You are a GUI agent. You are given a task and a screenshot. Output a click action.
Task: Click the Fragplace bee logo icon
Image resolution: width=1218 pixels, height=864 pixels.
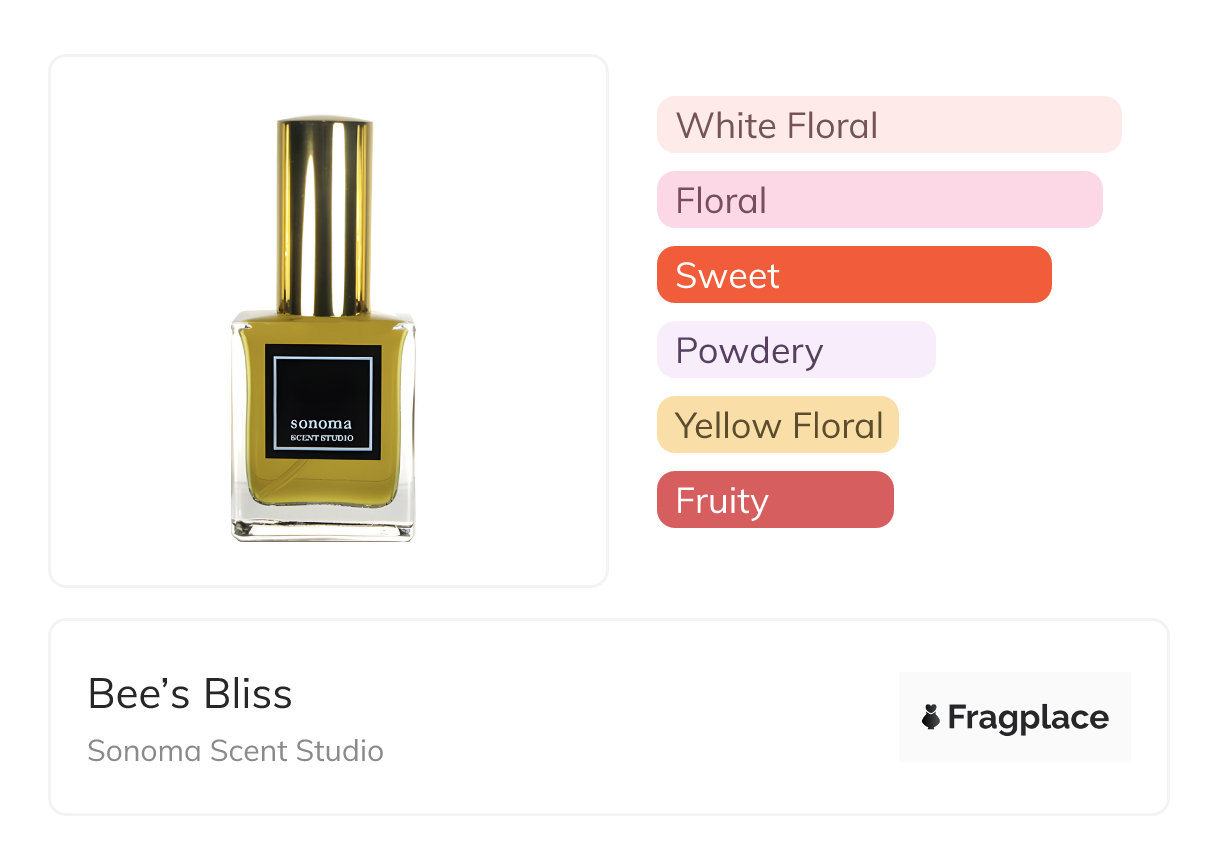tap(931, 717)
